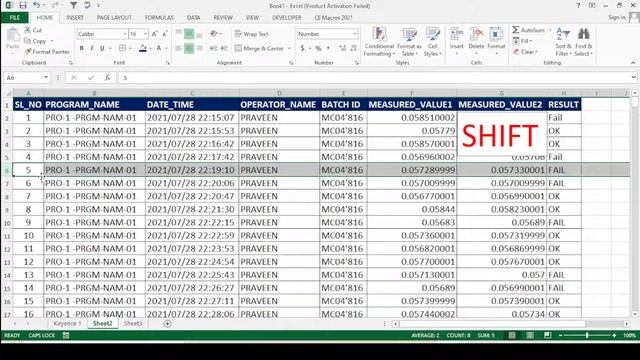Screen dimensions: 640x360
Task: Click the Save icon in quick access toolbar
Action: [22, 5]
